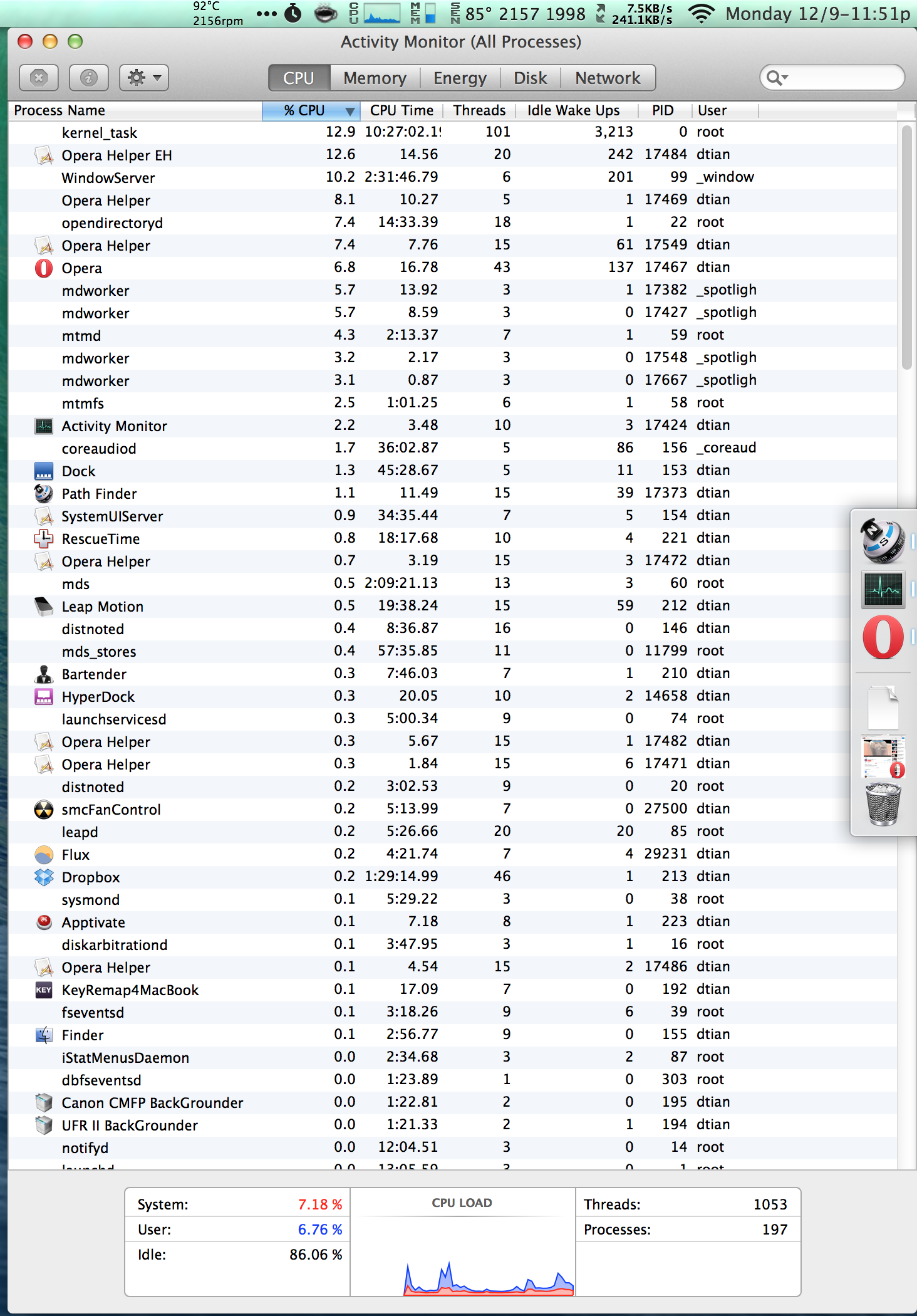Select the coreaudiod process row
917x1316 pixels.
pos(452,449)
